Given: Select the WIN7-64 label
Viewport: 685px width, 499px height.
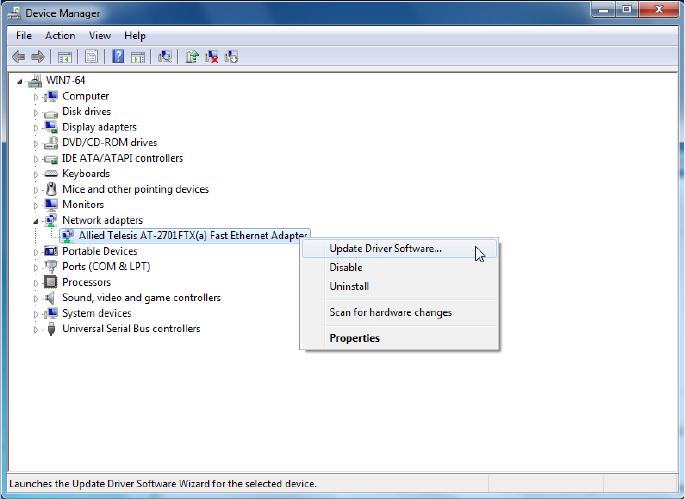Looking at the screenshot, I should pyautogui.click(x=66, y=81).
